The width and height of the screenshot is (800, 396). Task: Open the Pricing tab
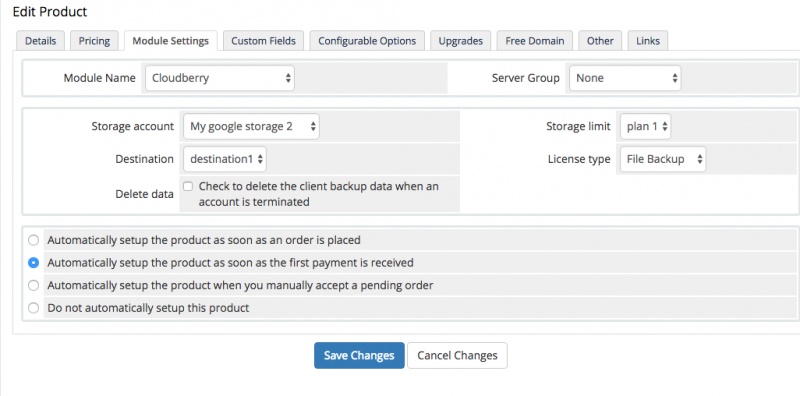click(x=94, y=41)
